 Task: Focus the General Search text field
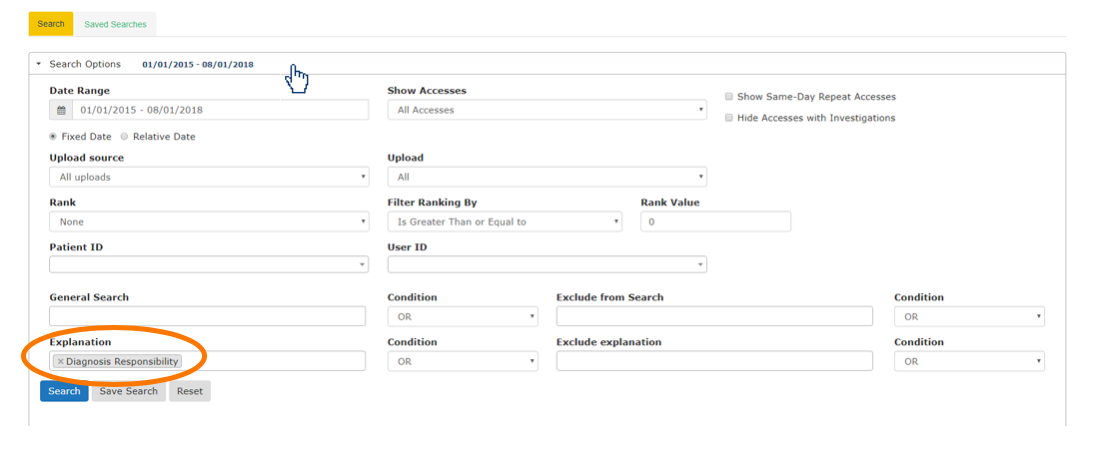click(208, 317)
